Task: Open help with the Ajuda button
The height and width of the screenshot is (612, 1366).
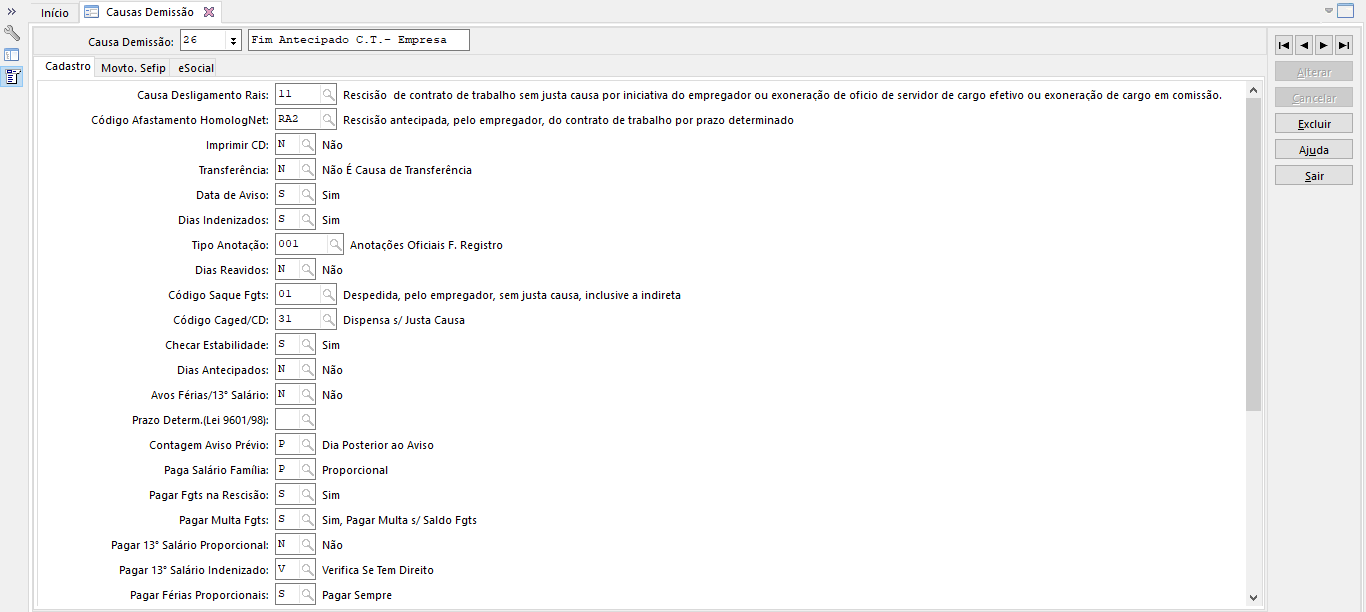Action: point(1314,150)
